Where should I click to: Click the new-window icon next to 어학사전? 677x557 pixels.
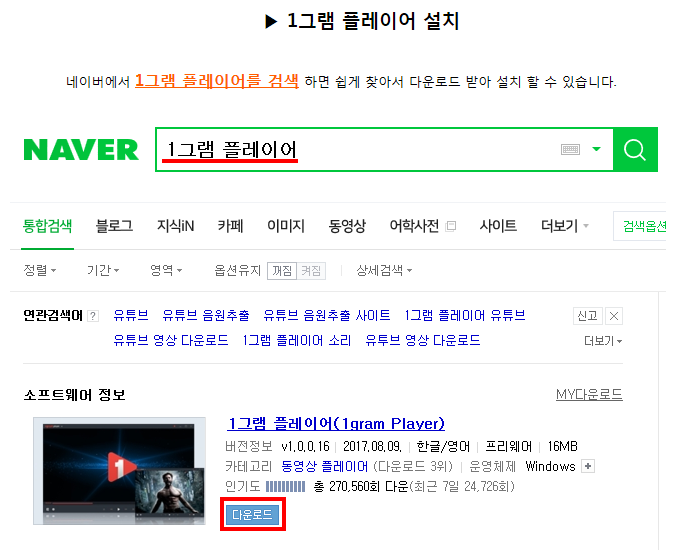(450, 226)
